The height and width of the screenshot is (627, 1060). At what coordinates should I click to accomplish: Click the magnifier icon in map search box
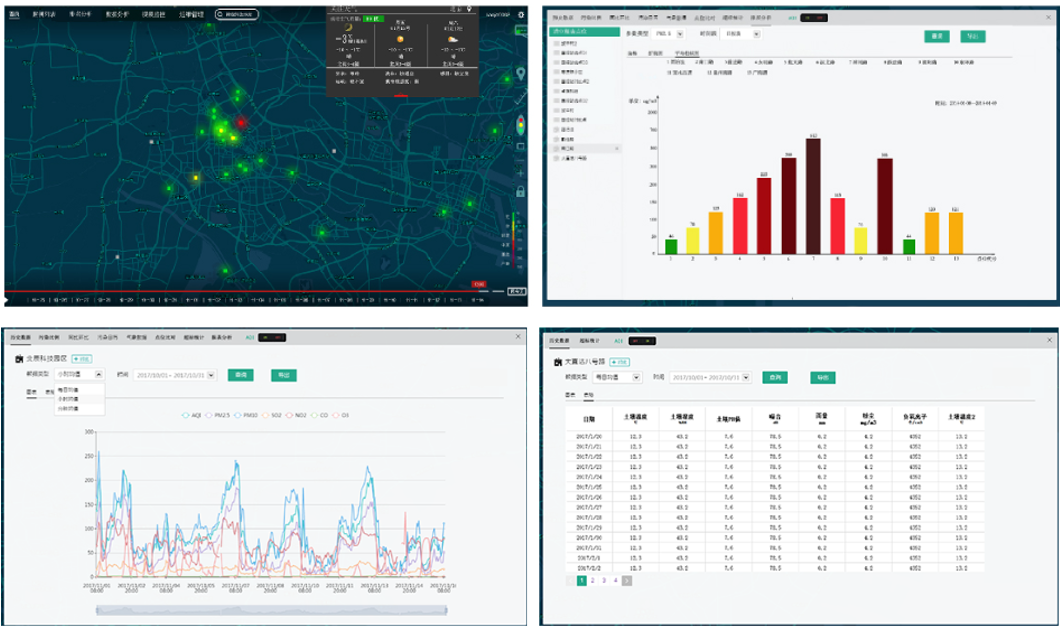[x=220, y=14]
